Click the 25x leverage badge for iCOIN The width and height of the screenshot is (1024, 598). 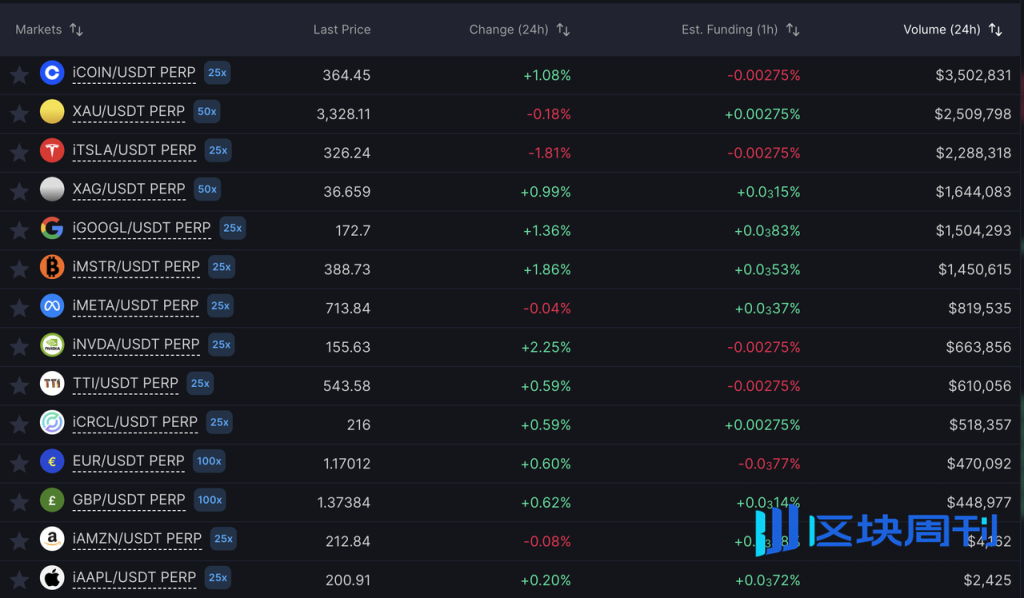pos(217,72)
